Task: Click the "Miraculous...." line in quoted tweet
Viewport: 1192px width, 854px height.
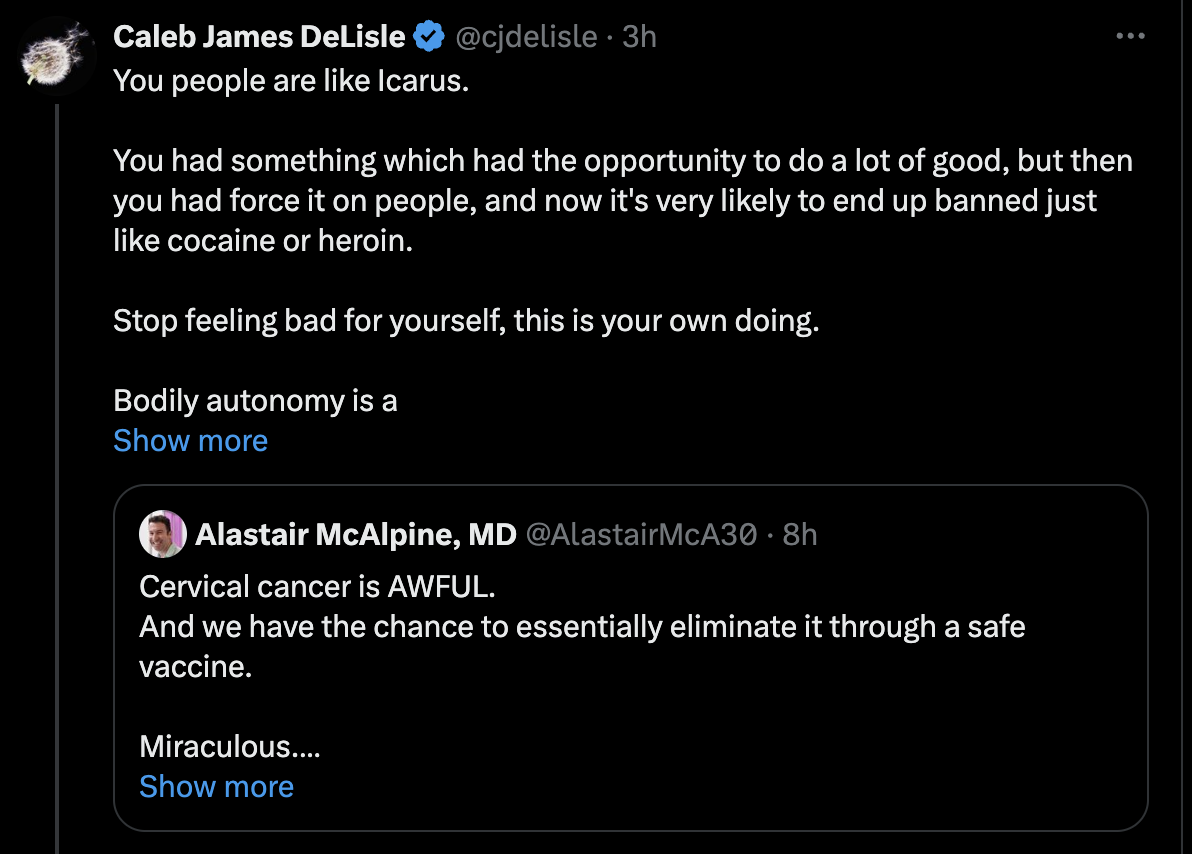Action: (x=229, y=747)
